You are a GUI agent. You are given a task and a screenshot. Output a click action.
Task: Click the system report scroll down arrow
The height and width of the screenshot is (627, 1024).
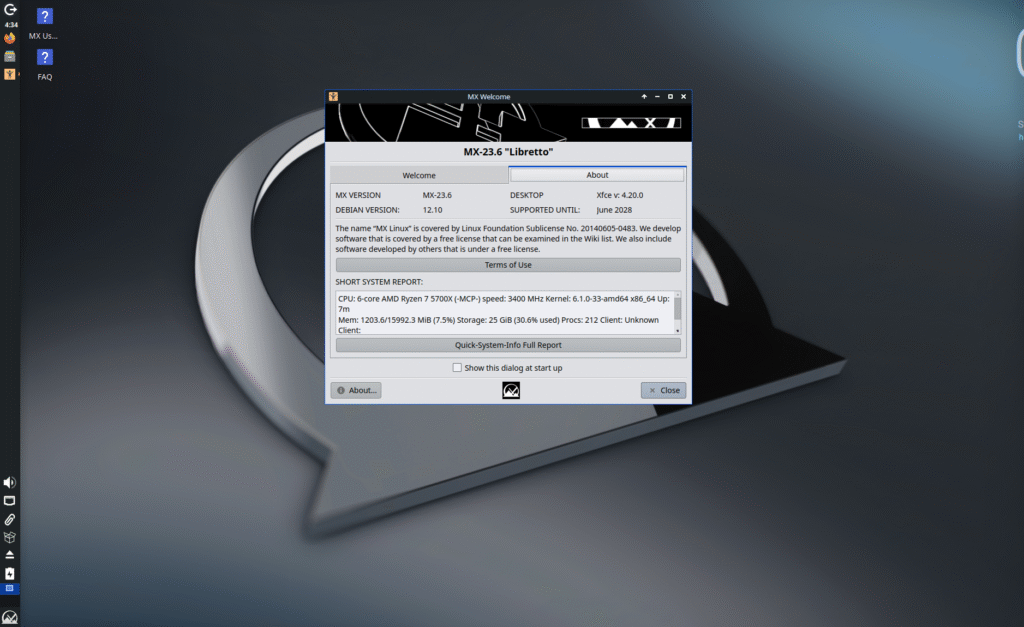tap(677, 330)
